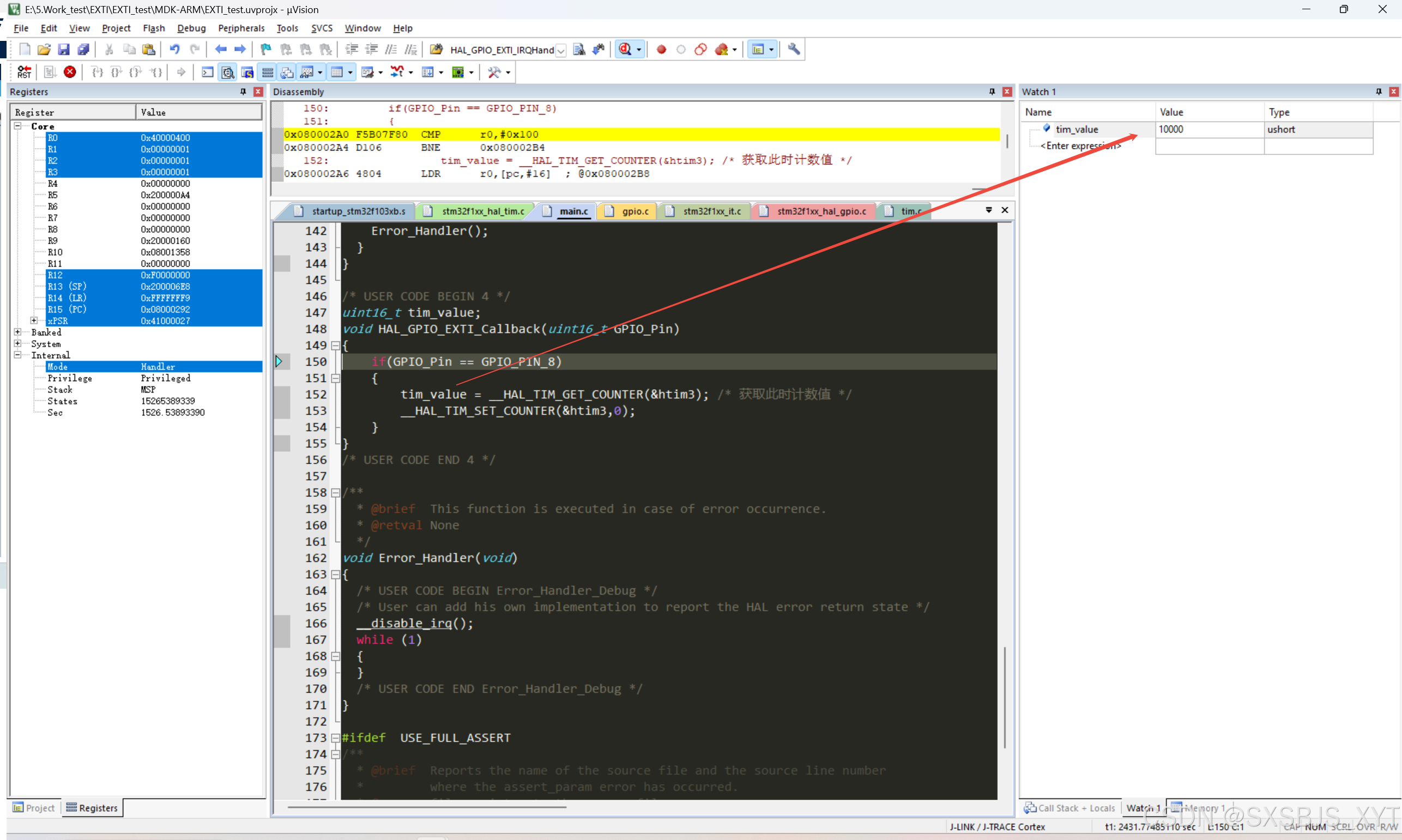
Task: Open the Peripherals menu
Action: [x=241, y=28]
